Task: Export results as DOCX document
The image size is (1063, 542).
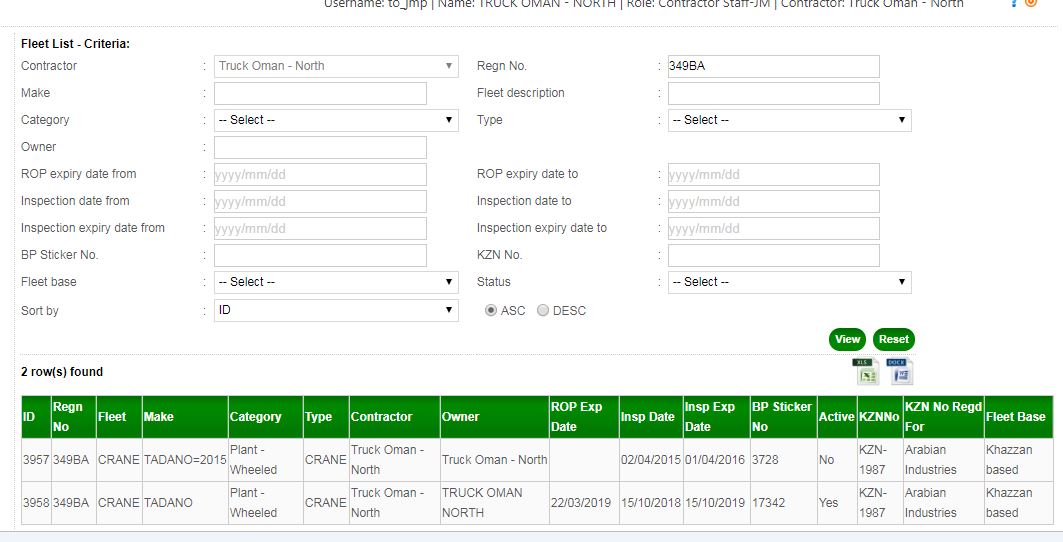Action: 900,372
